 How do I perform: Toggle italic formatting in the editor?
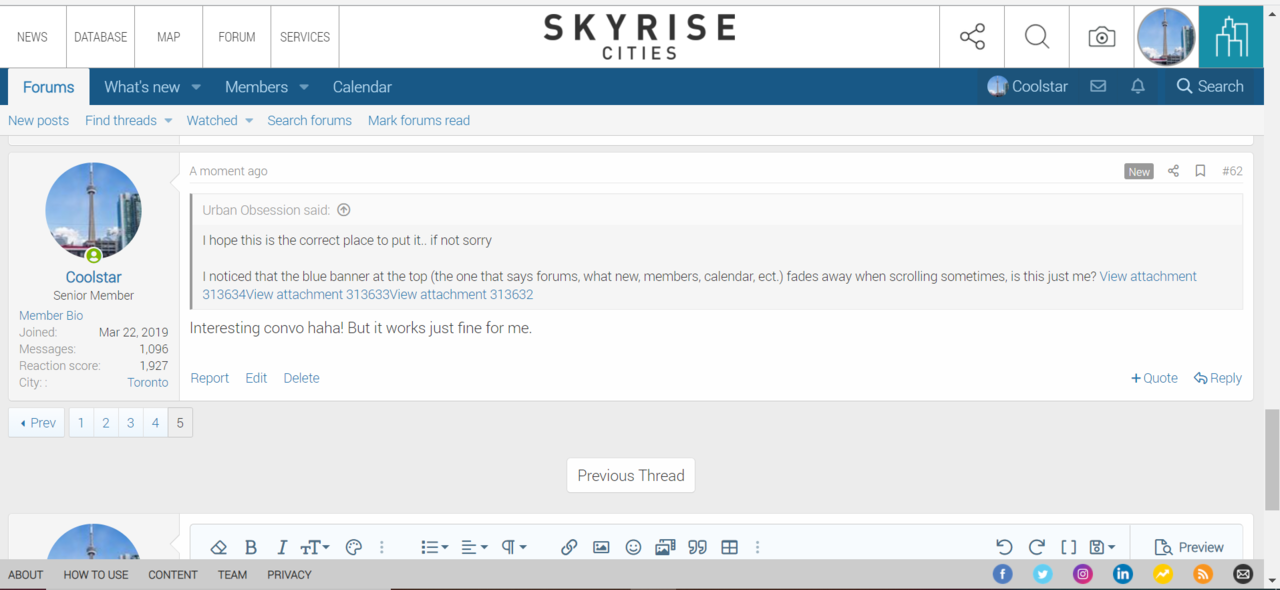pyautogui.click(x=282, y=547)
